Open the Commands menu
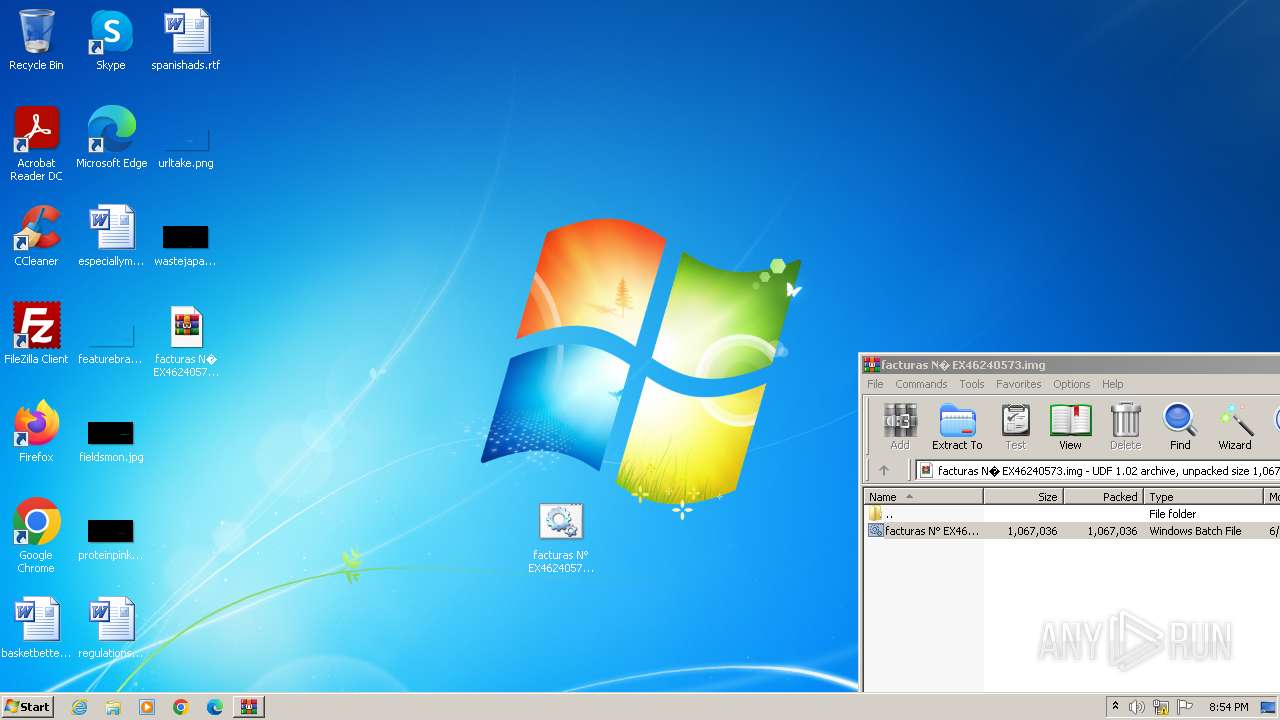The width and height of the screenshot is (1280, 720). [x=921, y=384]
